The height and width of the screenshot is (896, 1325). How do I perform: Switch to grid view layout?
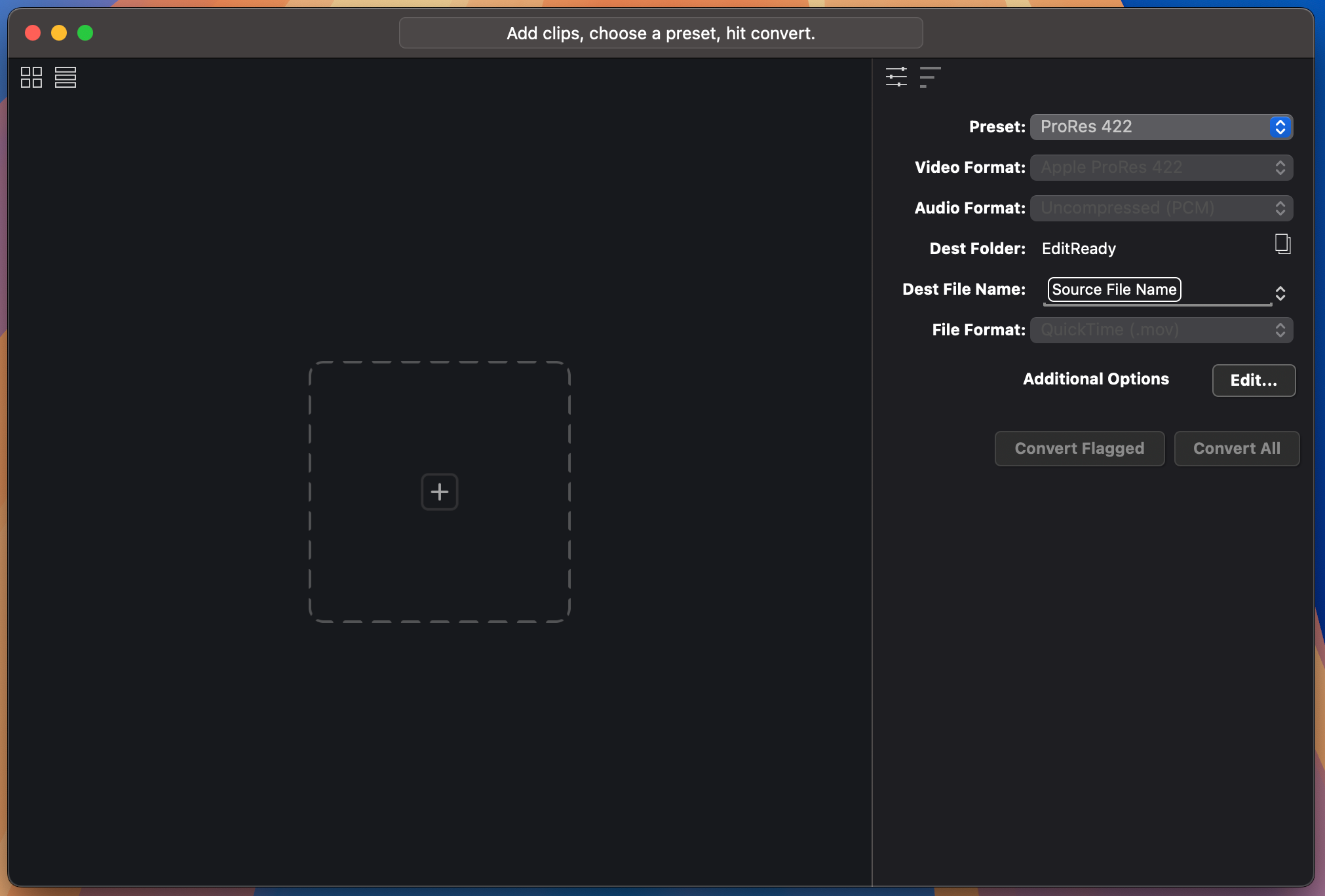[31, 77]
